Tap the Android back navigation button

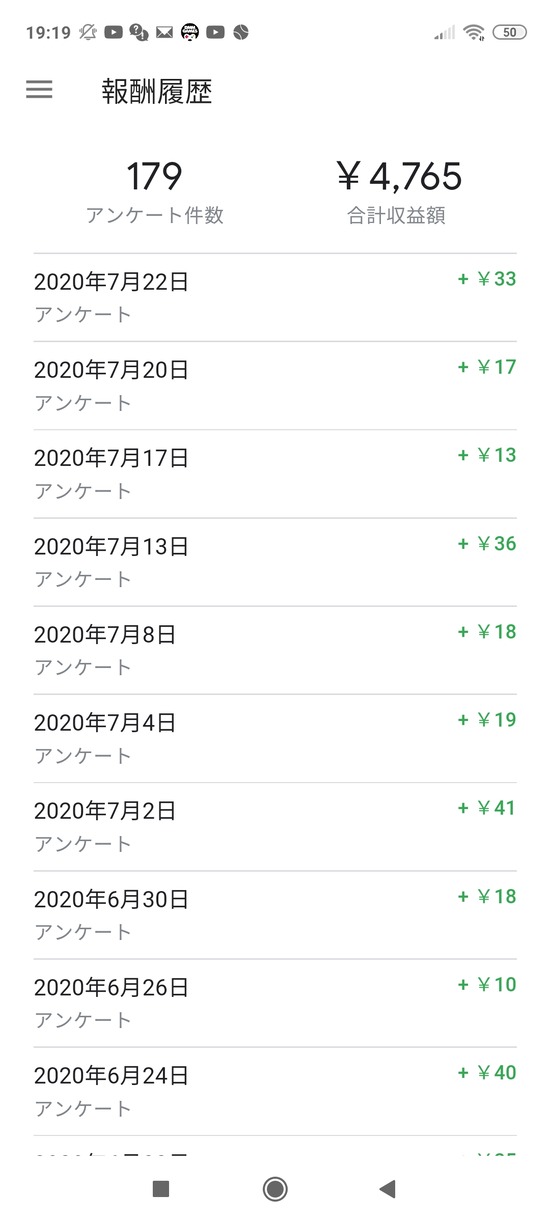[x=388, y=1188]
